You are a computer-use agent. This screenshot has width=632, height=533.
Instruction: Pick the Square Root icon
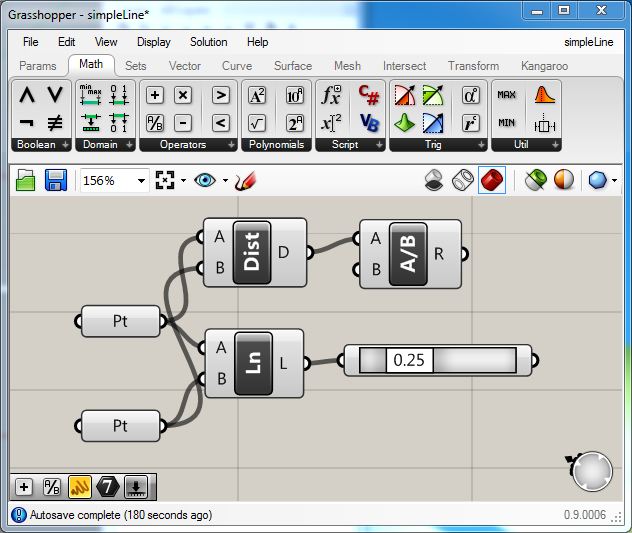point(257,123)
